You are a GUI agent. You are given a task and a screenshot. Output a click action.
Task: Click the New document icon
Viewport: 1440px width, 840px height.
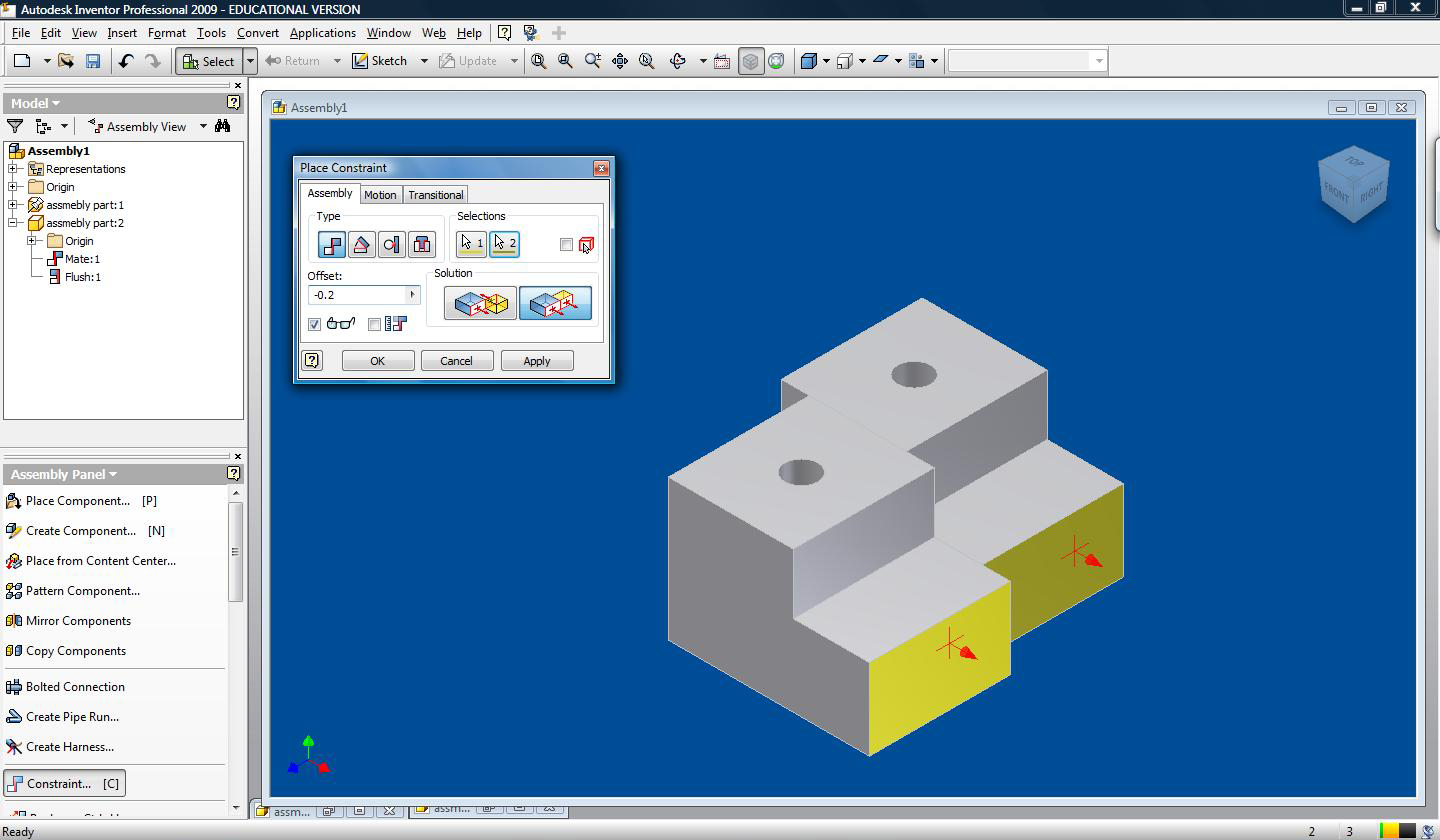tap(22, 61)
